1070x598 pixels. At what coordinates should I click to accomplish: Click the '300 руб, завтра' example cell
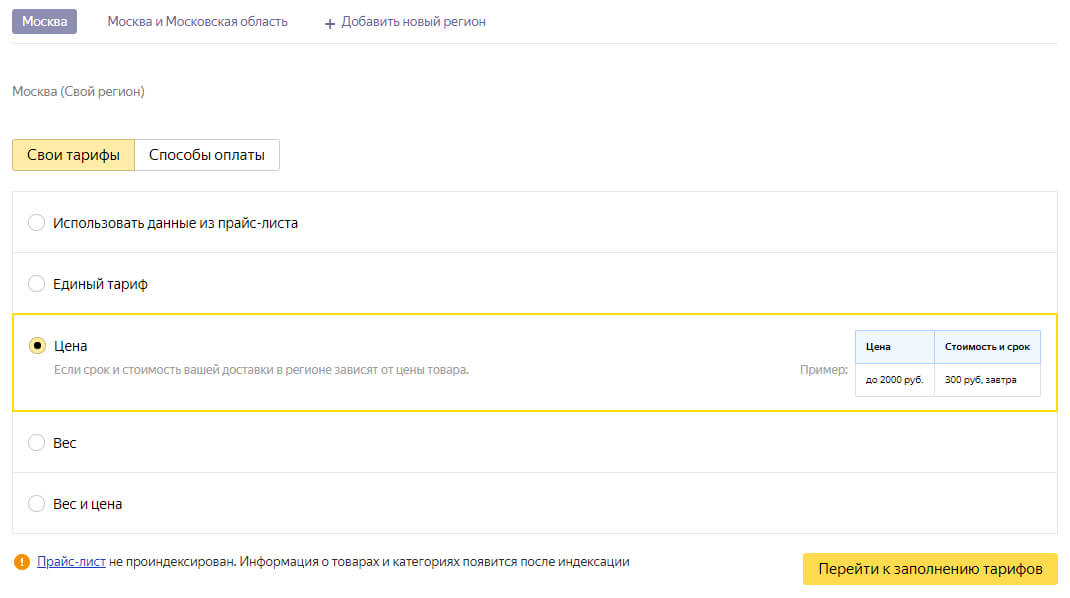[x=987, y=380]
